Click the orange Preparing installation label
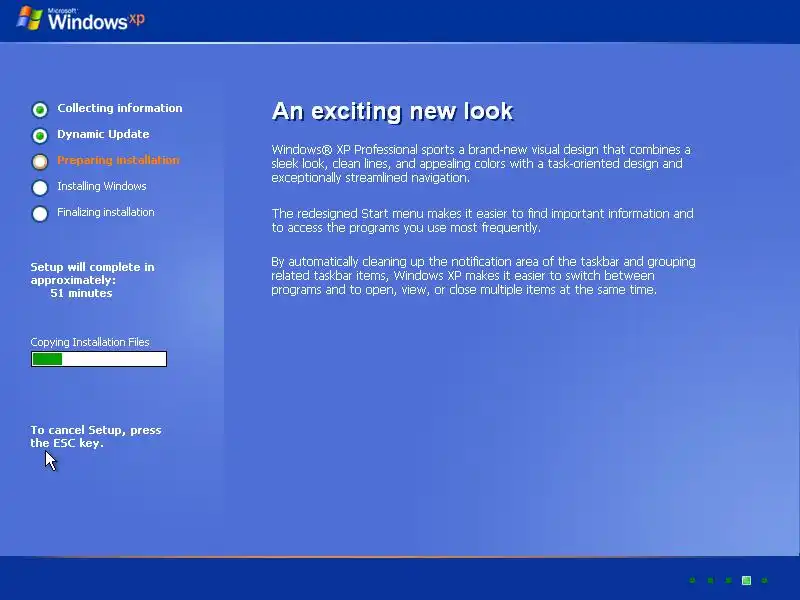Image resolution: width=800 pixels, height=600 pixels. point(118,160)
